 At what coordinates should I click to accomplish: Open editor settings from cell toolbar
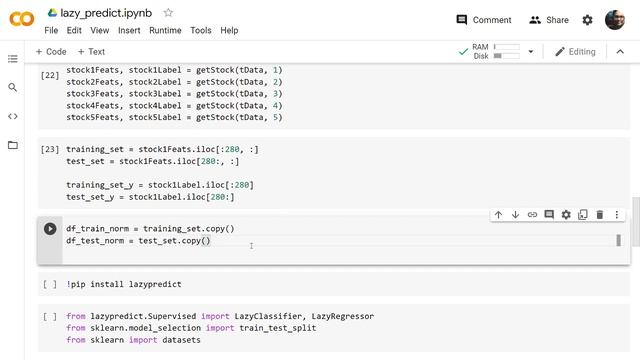pyautogui.click(x=566, y=215)
